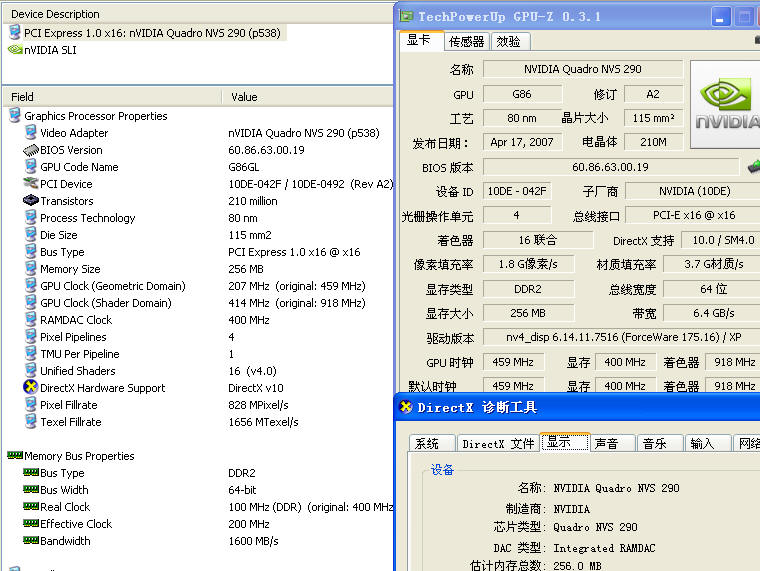Click the BIOS Version chip icon

point(31,150)
